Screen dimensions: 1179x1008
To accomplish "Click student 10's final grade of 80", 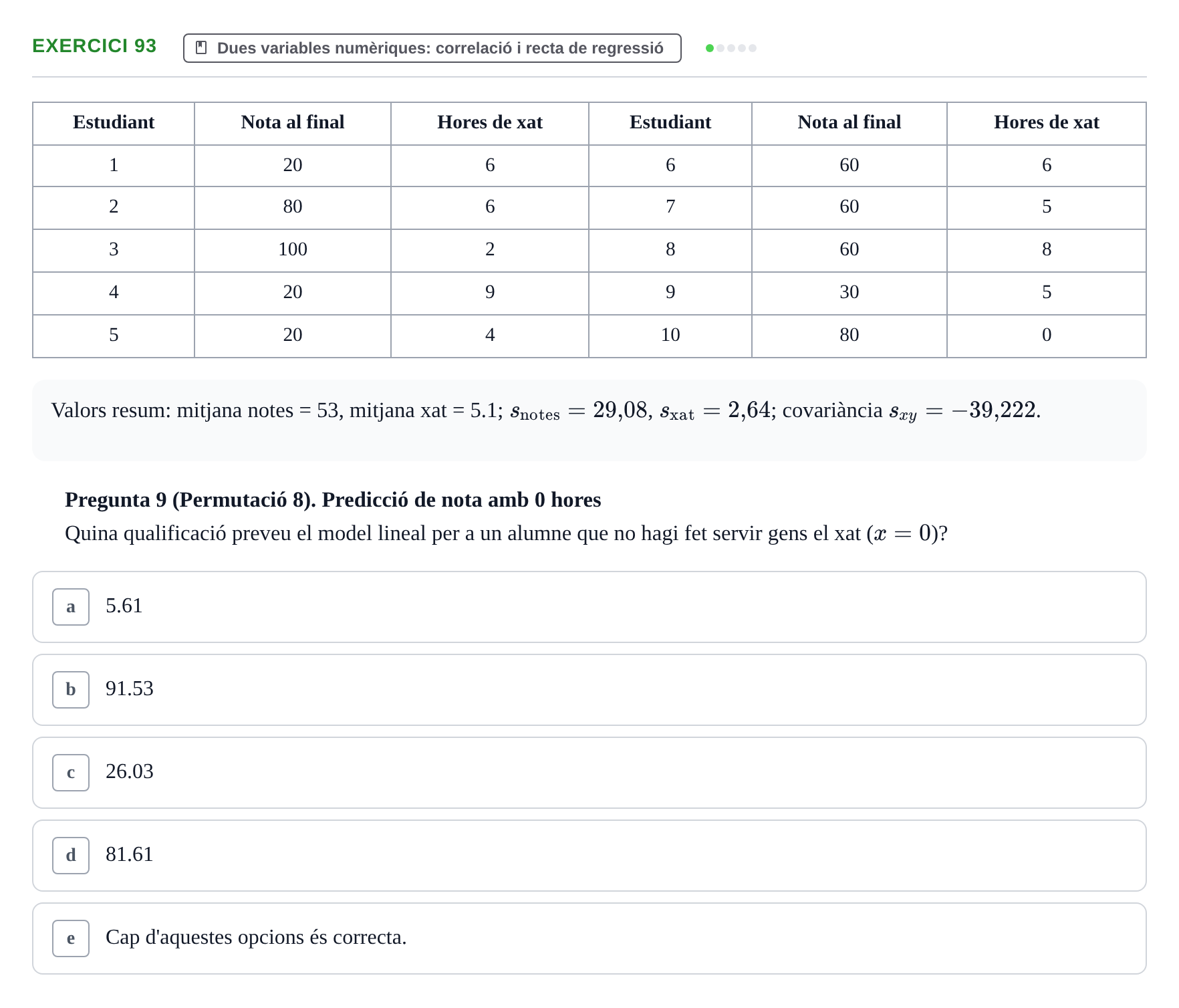I will pos(849,335).
